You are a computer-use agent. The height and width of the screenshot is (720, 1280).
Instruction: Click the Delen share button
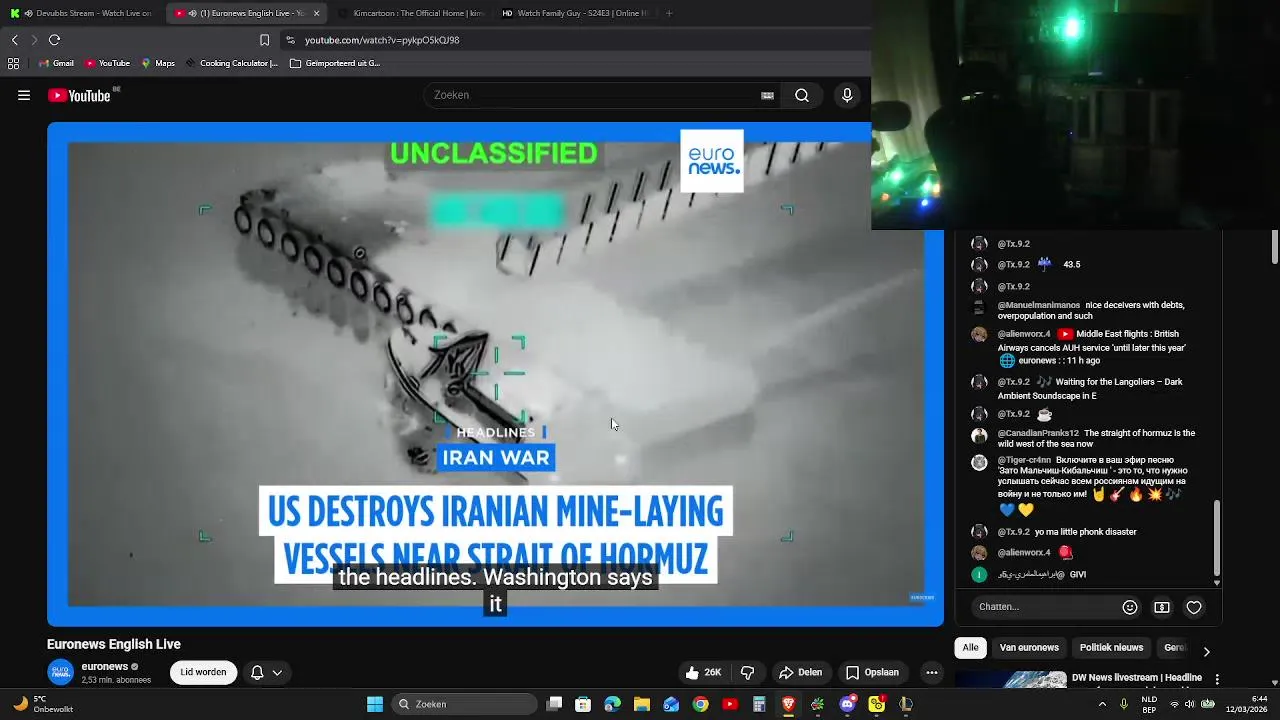(800, 672)
